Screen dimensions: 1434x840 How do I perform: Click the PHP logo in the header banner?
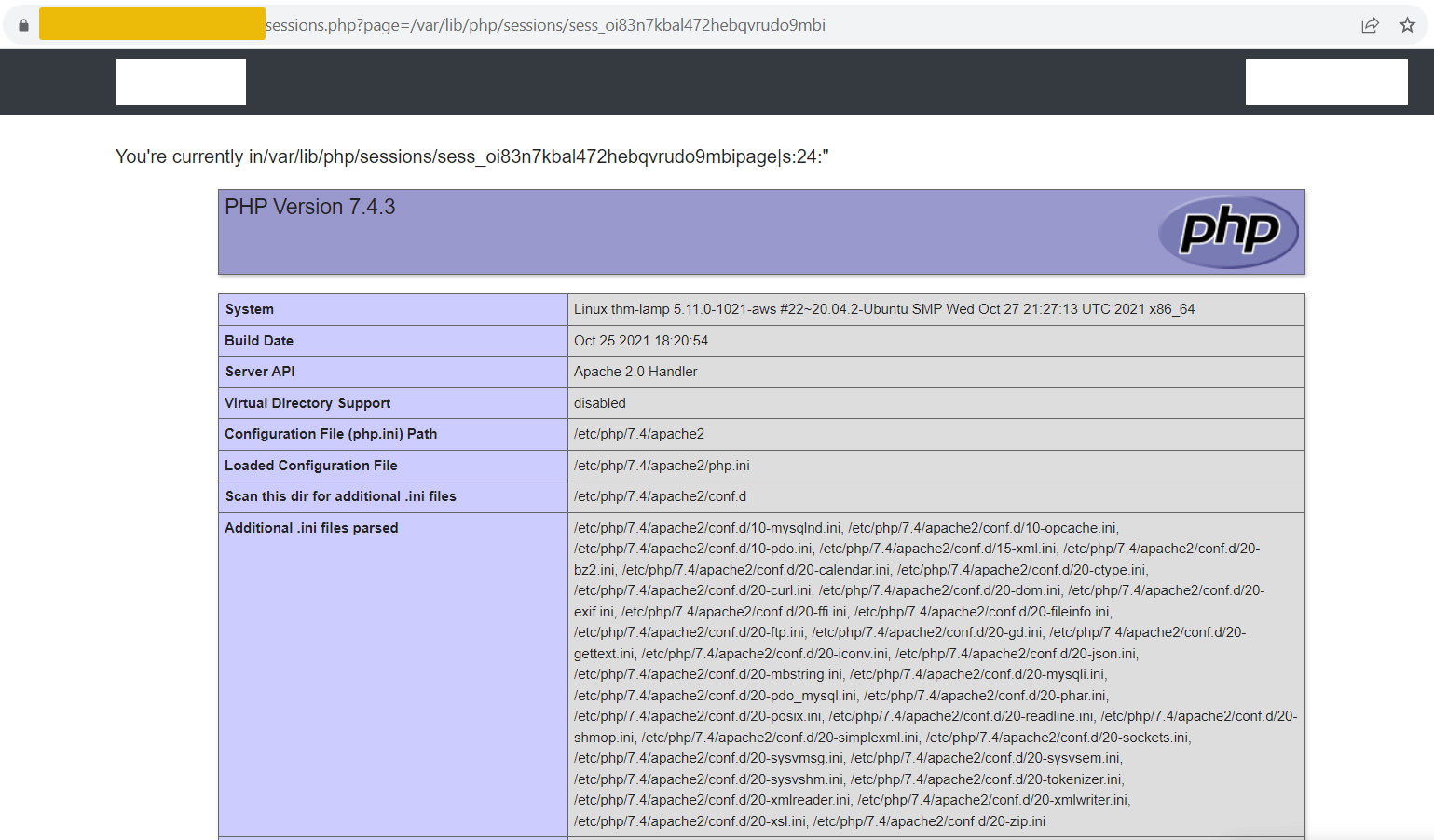click(x=1228, y=231)
